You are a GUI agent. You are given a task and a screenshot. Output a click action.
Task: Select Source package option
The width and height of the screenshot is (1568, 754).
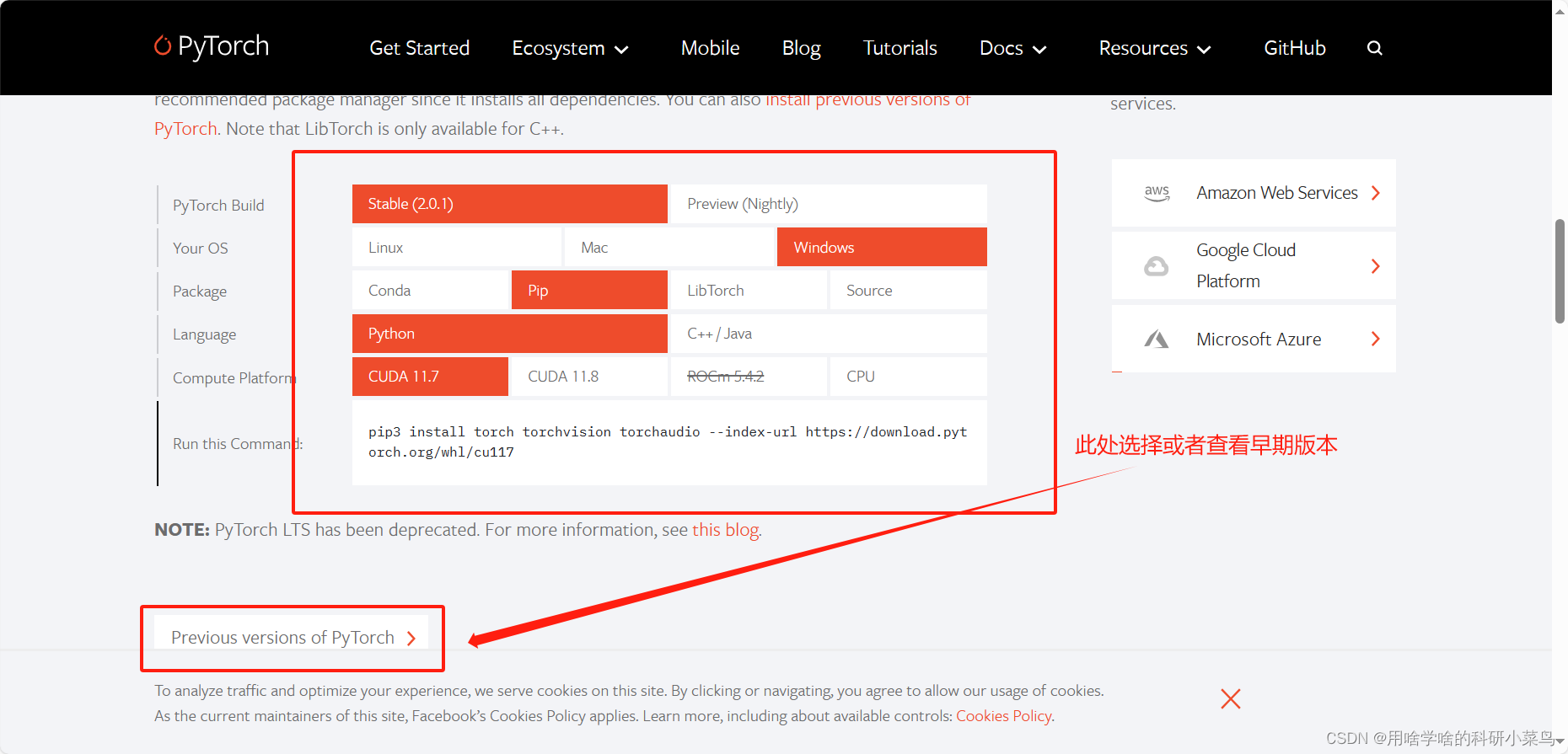point(909,290)
